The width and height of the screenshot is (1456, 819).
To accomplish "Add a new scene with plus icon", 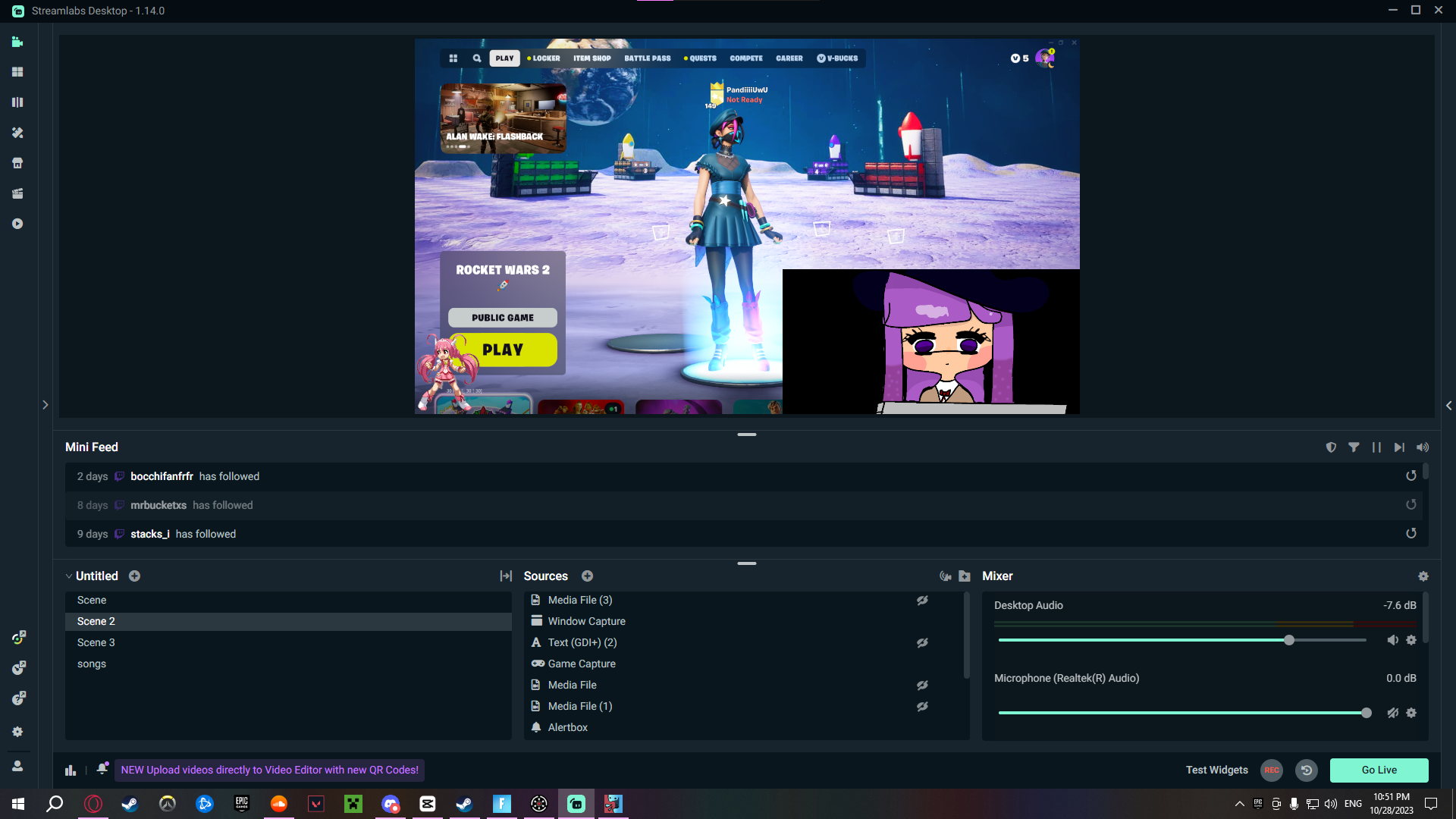I will click(134, 576).
